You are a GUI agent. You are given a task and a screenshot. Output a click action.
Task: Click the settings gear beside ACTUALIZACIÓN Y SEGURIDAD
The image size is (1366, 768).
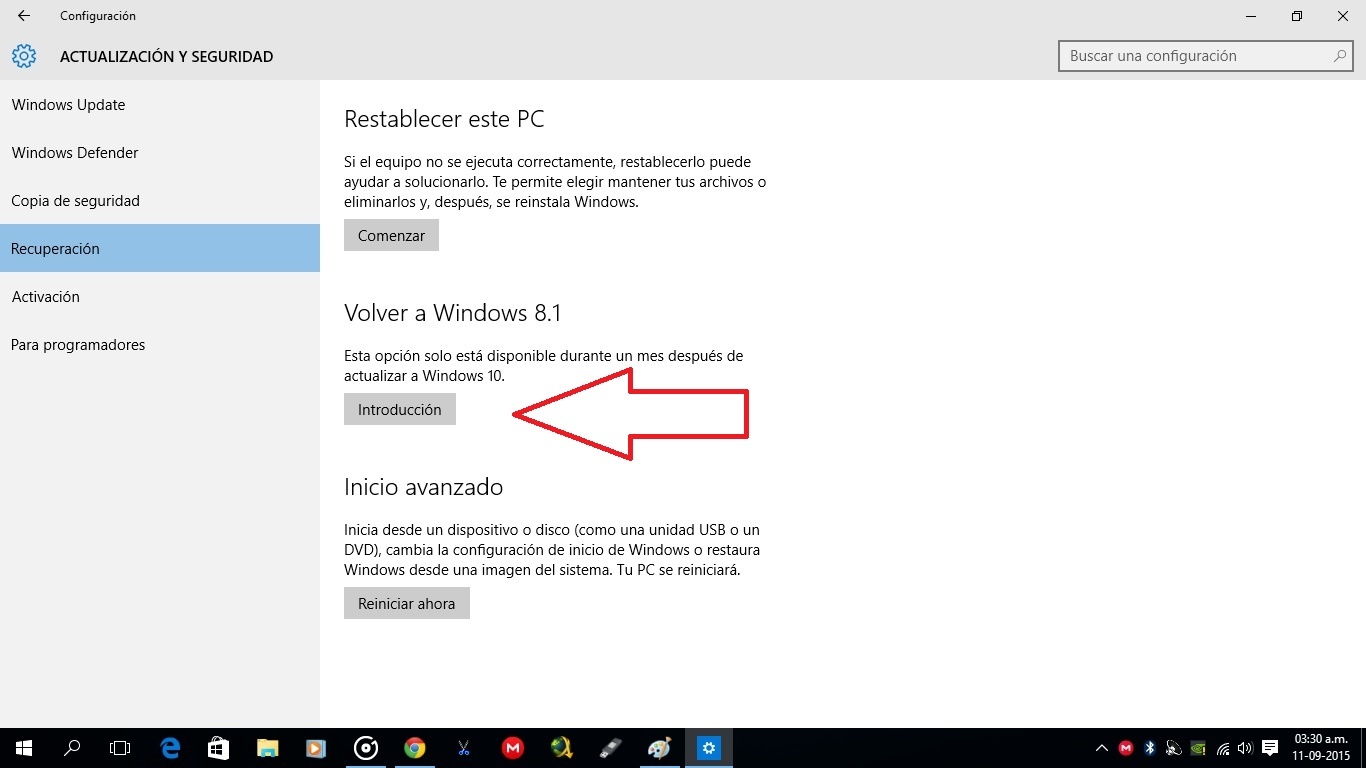click(x=24, y=56)
